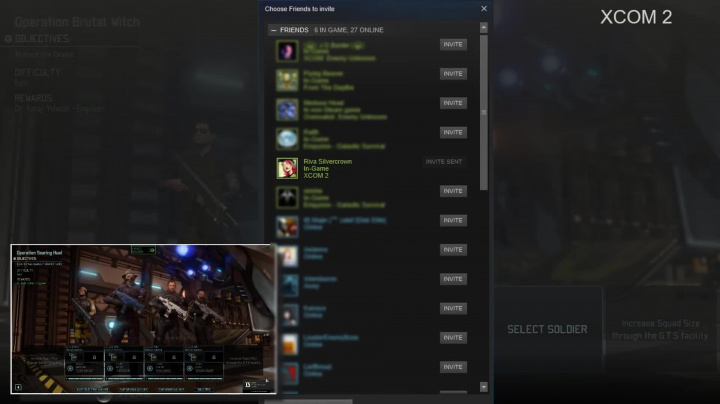Click the 'Choose Friends to invite' title

[299, 9]
